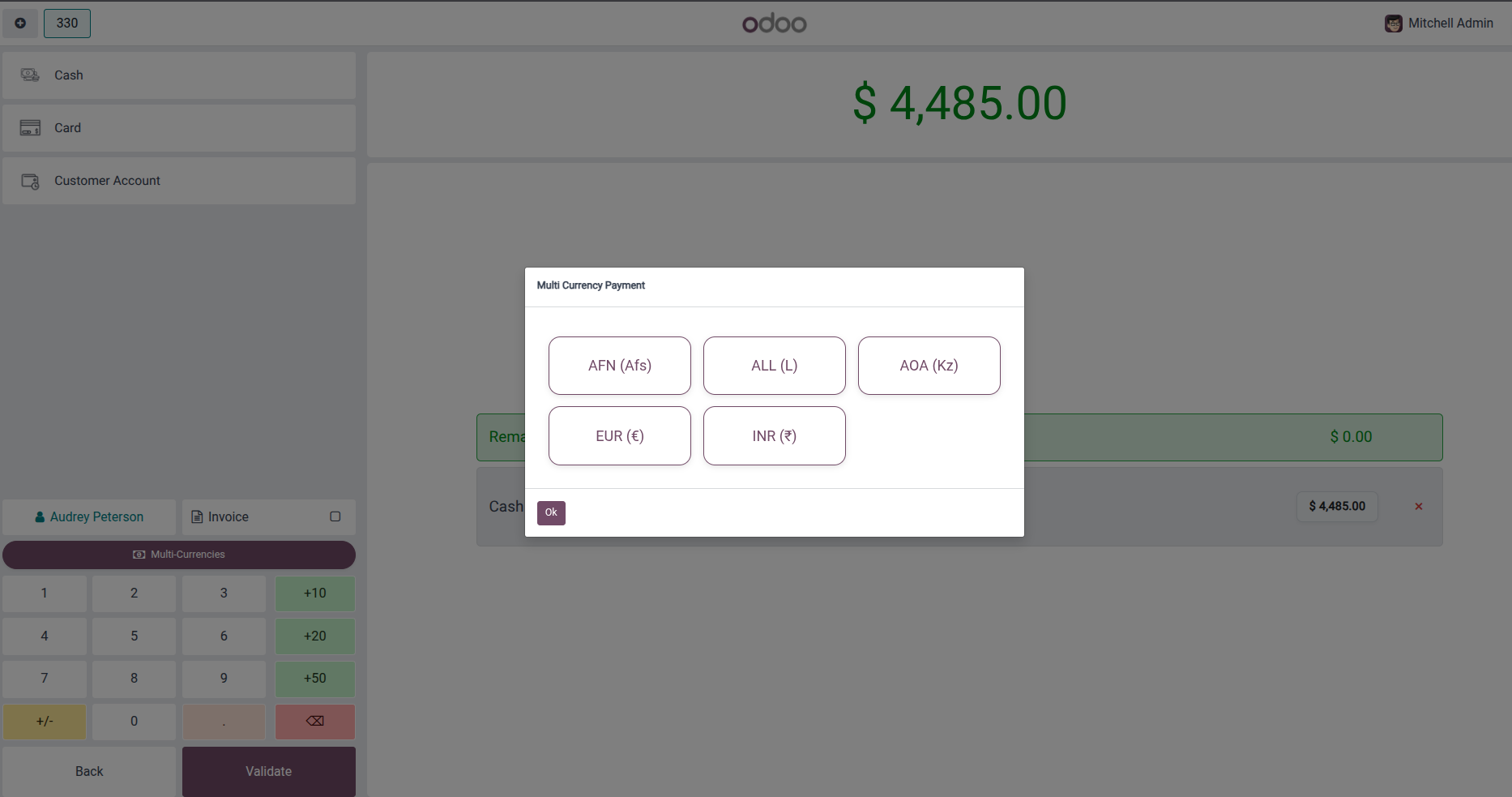This screenshot has width=1512, height=797.
Task: Choose EUR (€) currency
Action: (619, 436)
